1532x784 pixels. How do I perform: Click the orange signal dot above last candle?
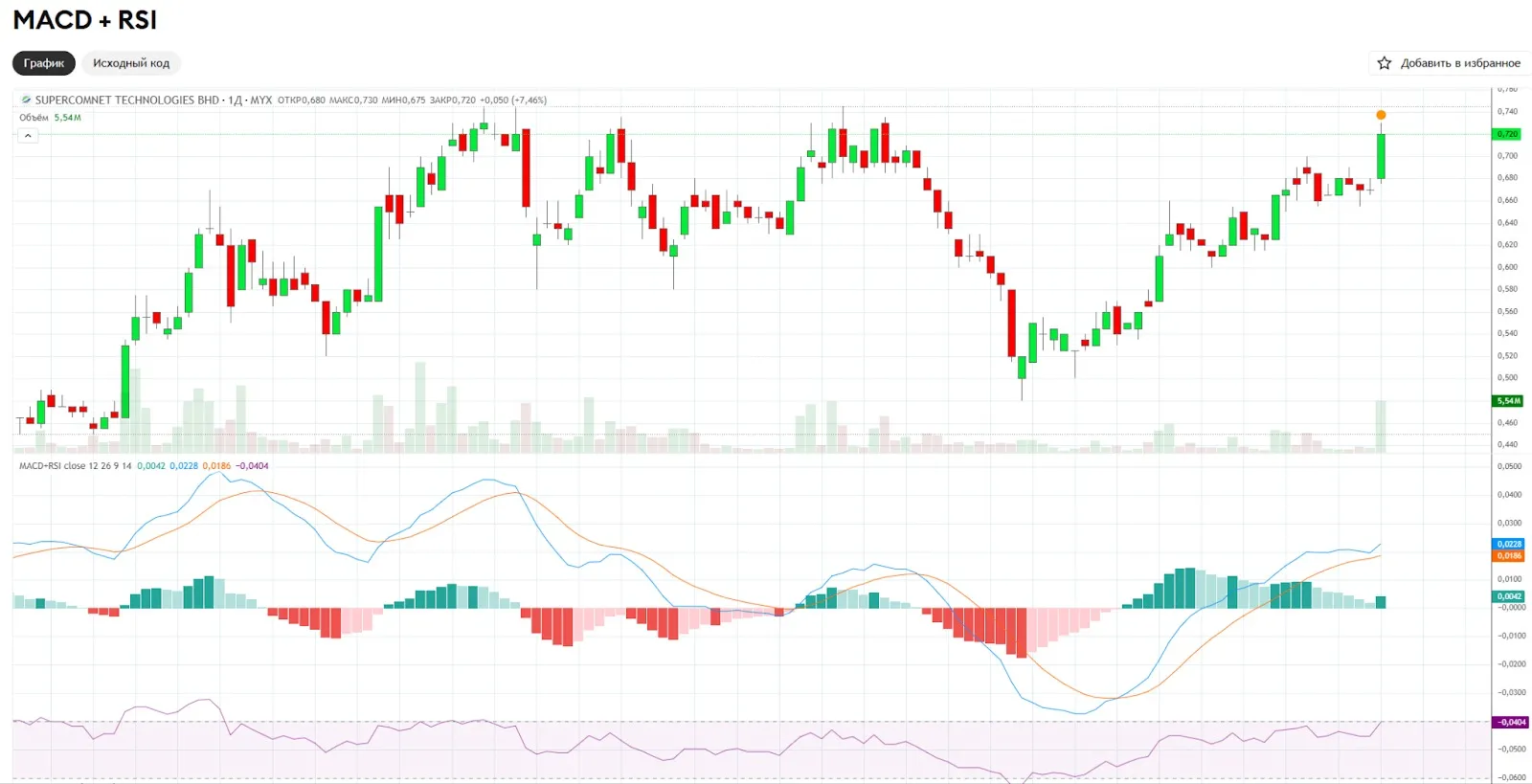(x=1381, y=115)
